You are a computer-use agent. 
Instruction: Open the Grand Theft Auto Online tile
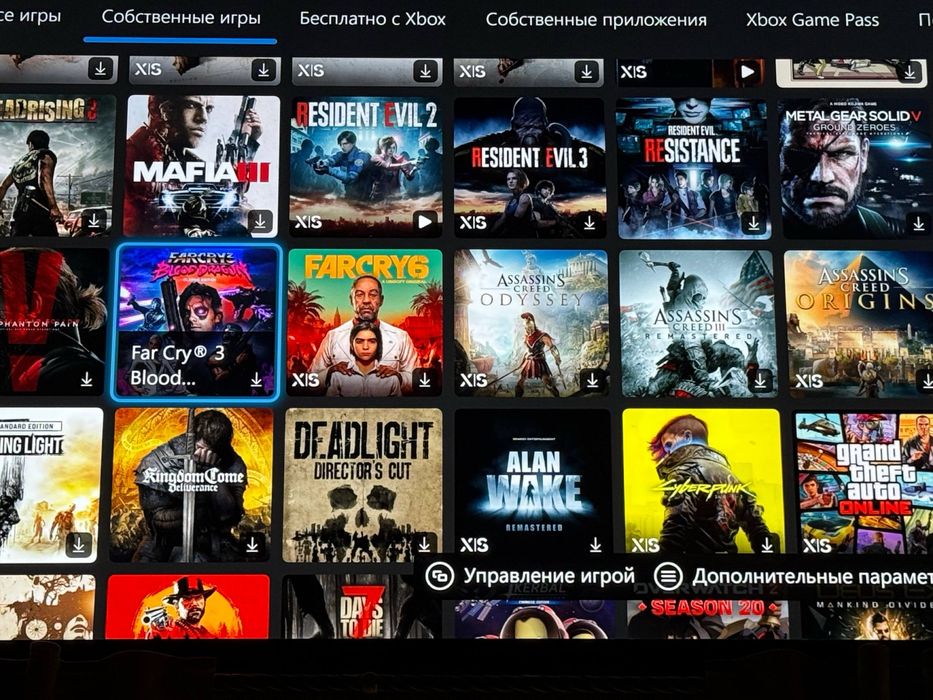click(x=864, y=483)
